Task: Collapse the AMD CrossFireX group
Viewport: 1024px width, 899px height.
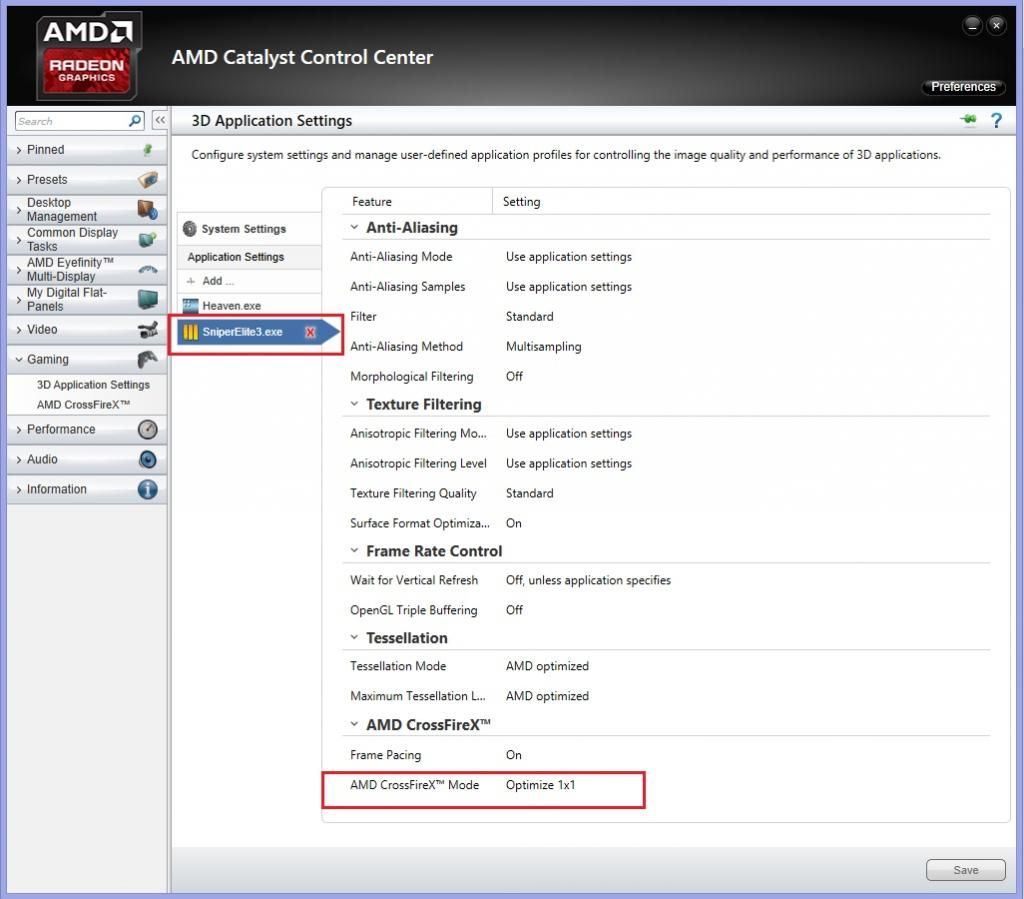Action: coord(354,725)
